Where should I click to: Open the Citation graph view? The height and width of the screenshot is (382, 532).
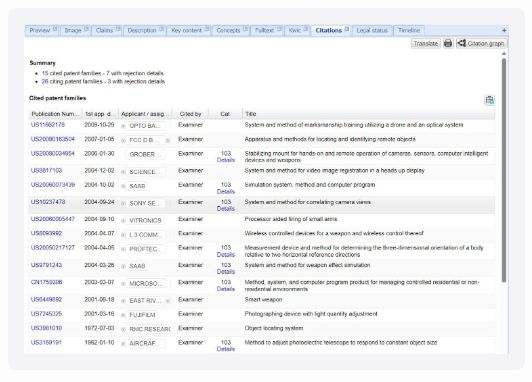pos(481,43)
